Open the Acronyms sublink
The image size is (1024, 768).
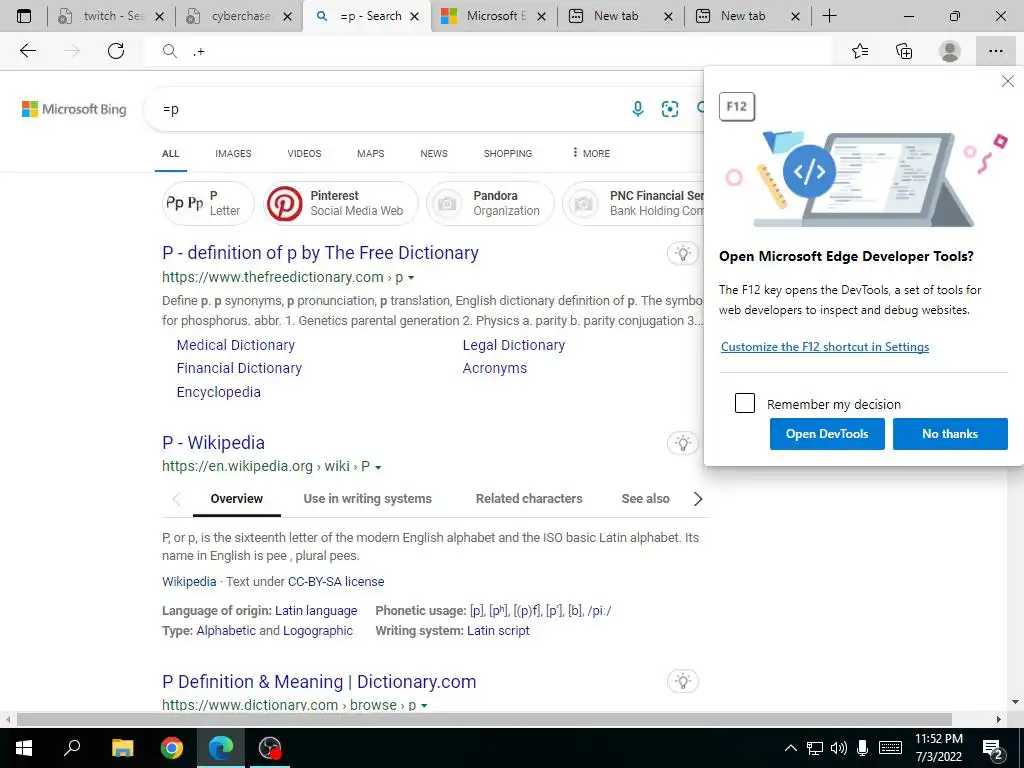494,368
